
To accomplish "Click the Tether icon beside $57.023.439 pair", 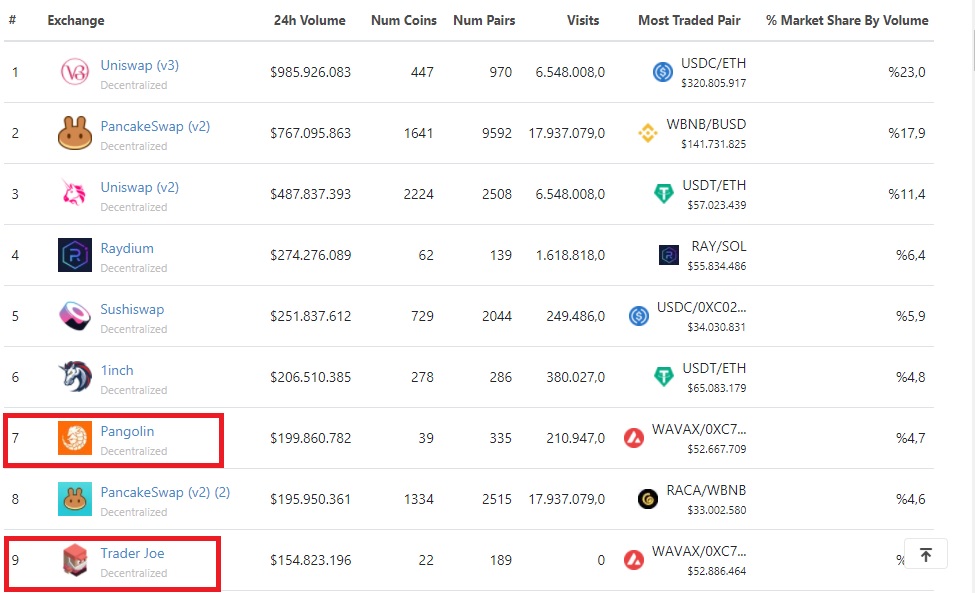I will pos(663,194).
